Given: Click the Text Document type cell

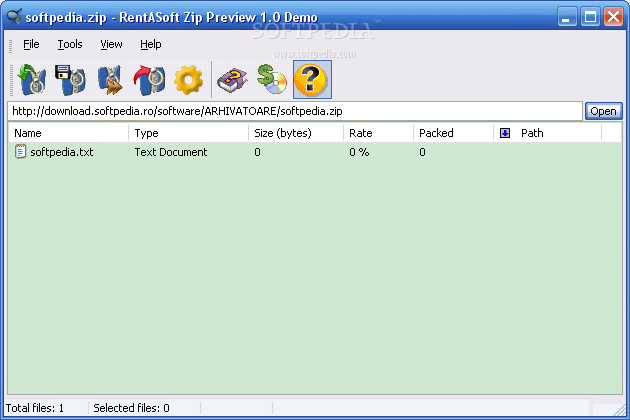Looking at the screenshot, I should [x=171, y=152].
